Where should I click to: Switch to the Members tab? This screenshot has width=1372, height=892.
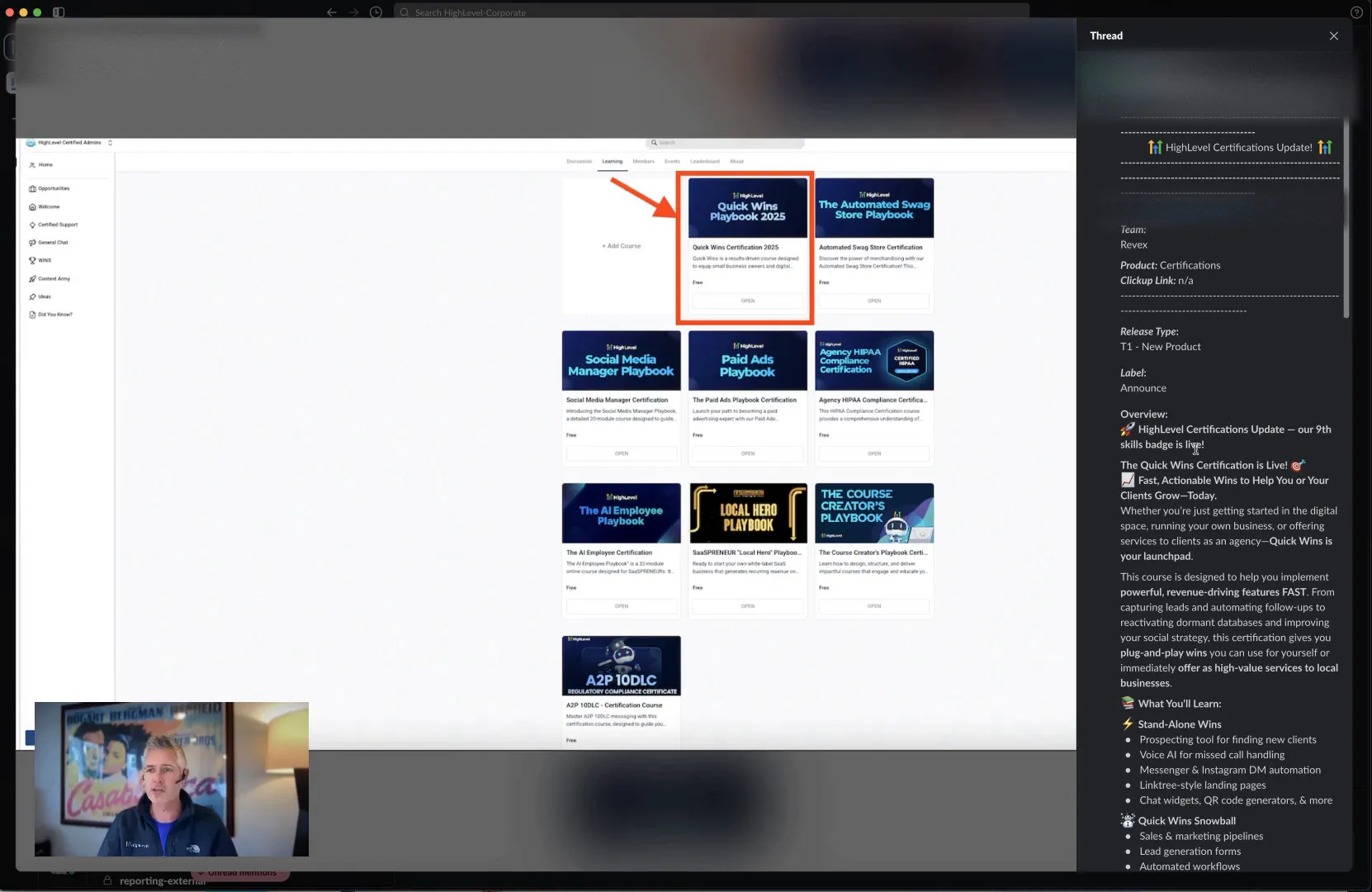tap(643, 162)
